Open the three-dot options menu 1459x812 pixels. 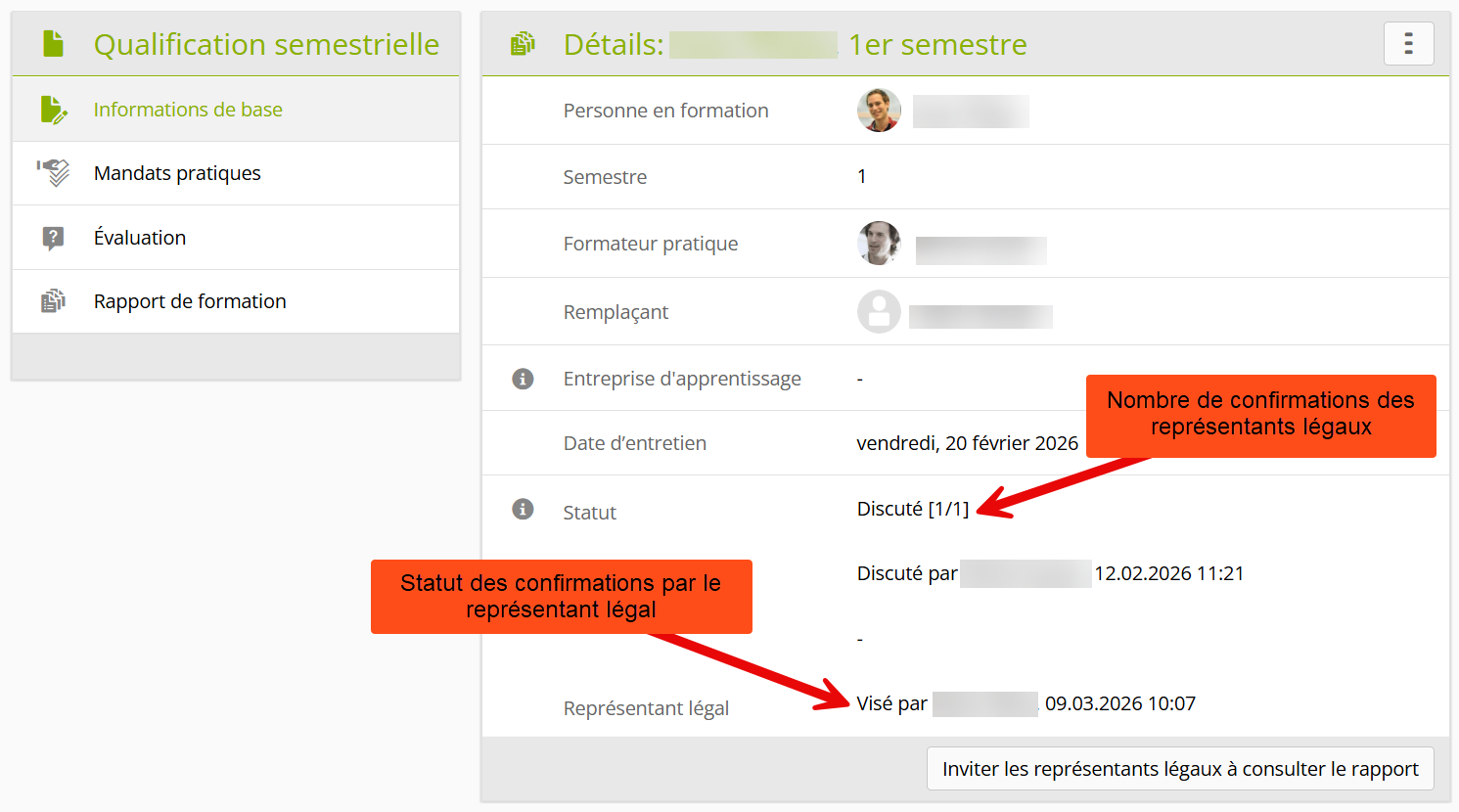tap(1408, 44)
